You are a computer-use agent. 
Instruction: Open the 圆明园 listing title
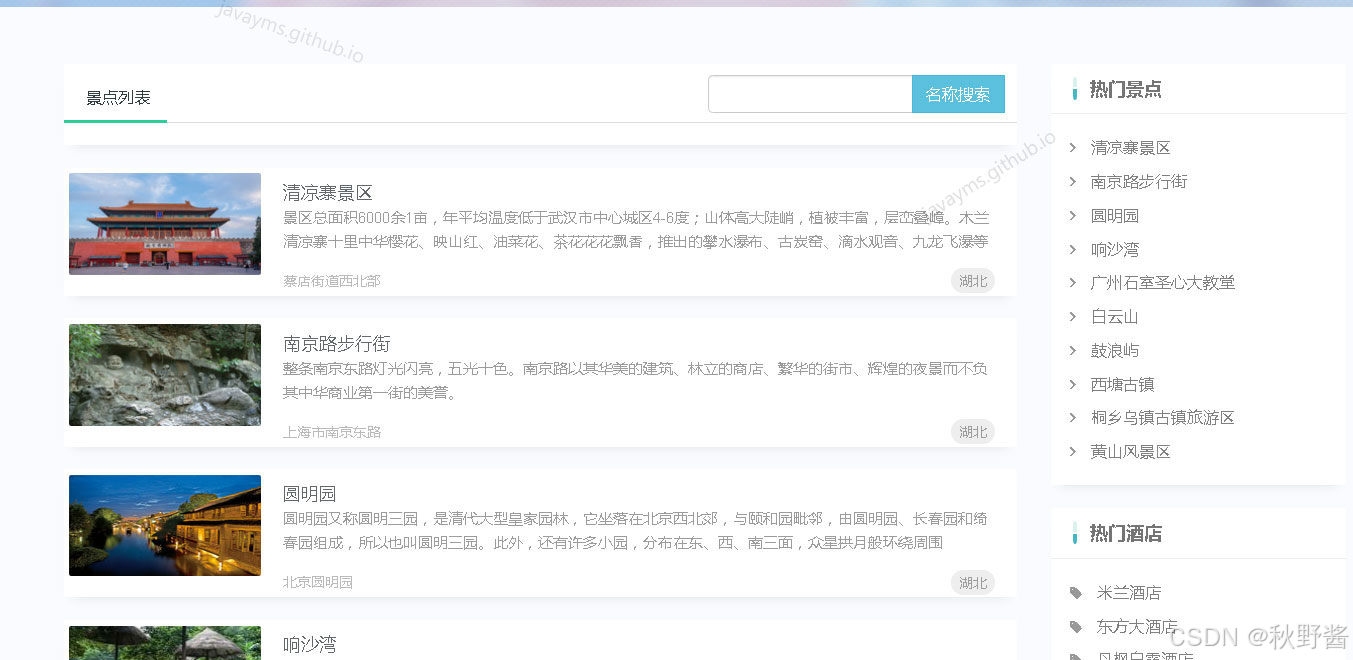310,494
